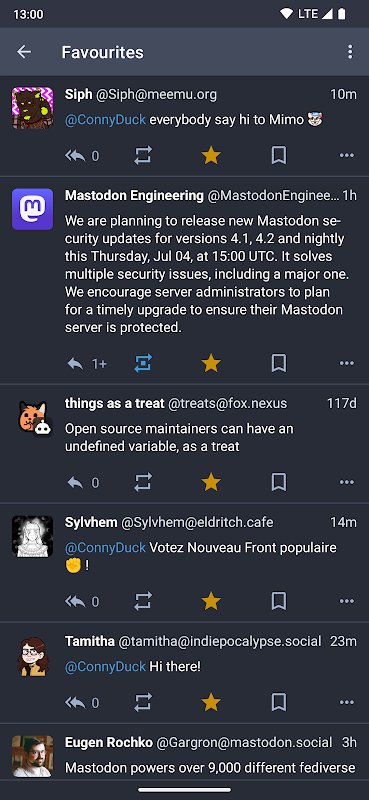
Task: Remove star from things as a treat post
Action: click(211, 482)
